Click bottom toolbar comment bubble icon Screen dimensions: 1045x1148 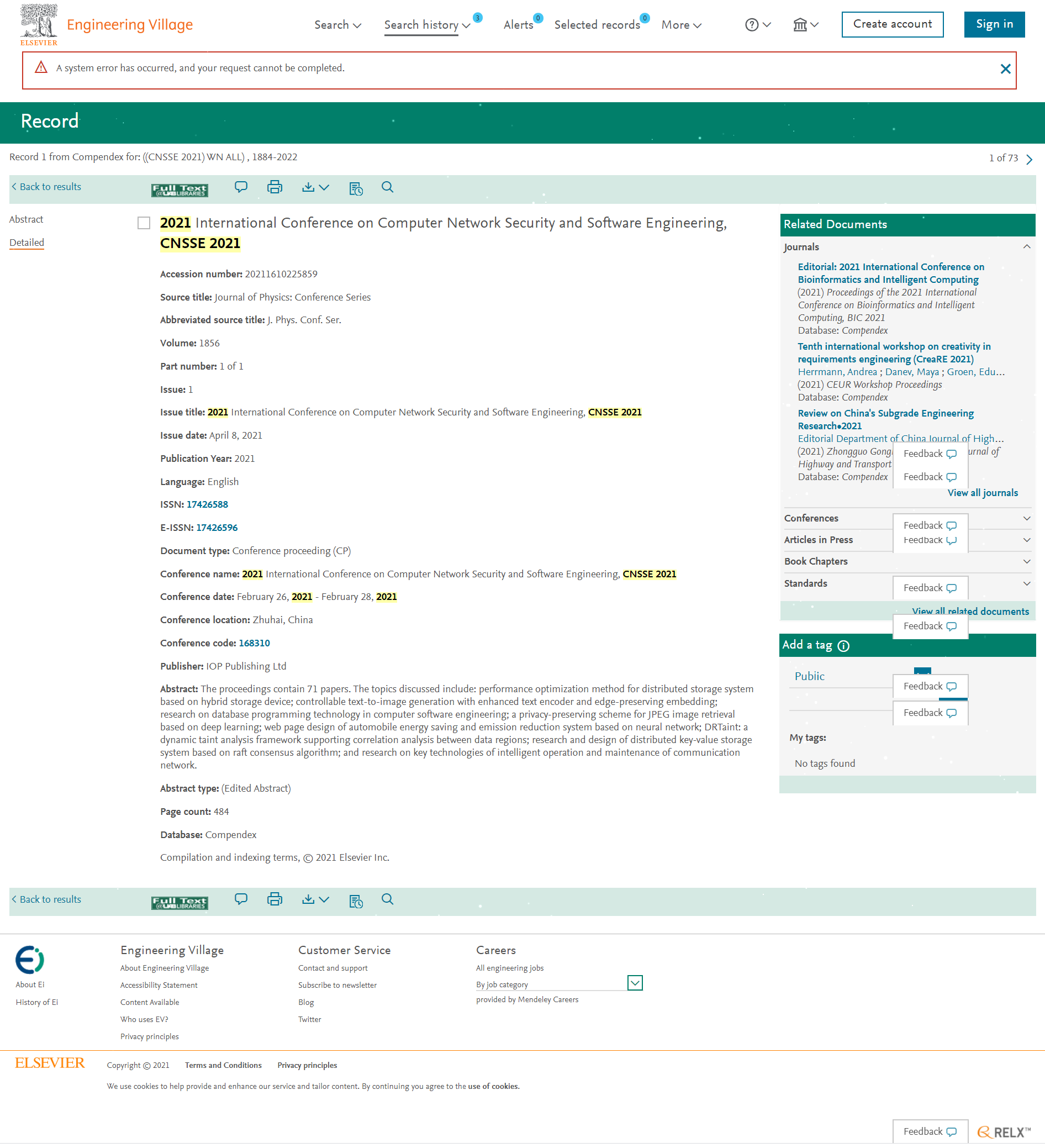coord(241,899)
